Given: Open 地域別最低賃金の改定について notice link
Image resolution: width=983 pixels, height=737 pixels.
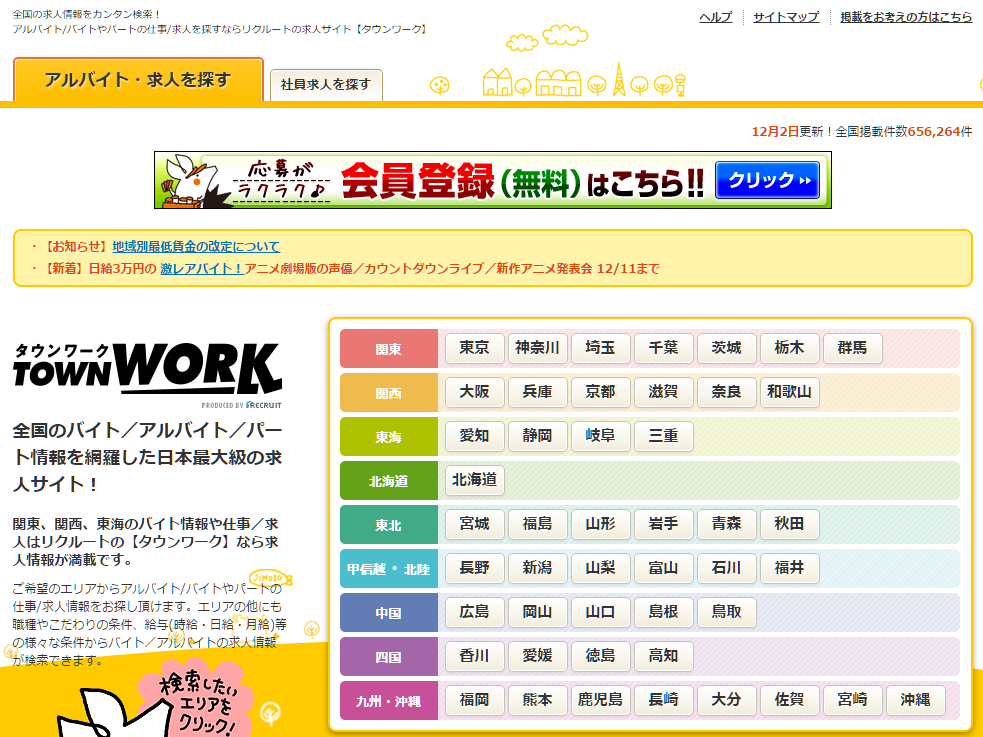Looking at the screenshot, I should [x=196, y=246].
